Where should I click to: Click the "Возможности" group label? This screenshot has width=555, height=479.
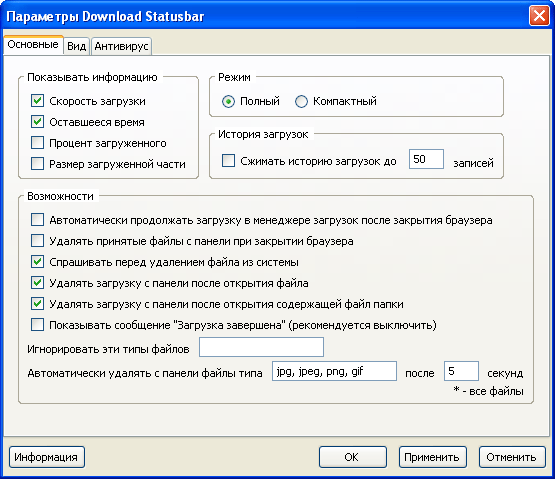(x=61, y=196)
